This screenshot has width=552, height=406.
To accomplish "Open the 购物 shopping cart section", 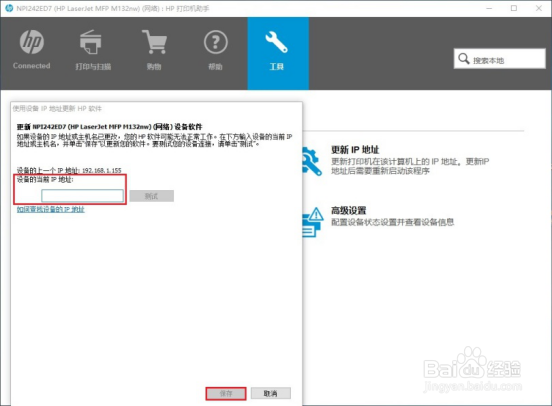I will pos(154,50).
